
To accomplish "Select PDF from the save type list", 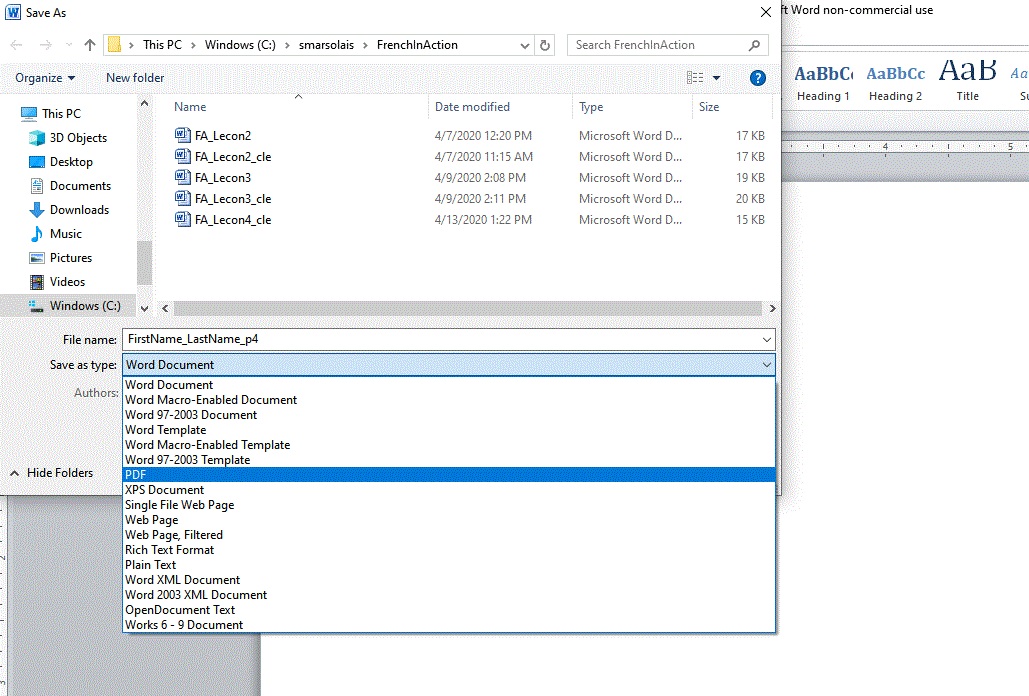I will pyautogui.click(x=449, y=474).
